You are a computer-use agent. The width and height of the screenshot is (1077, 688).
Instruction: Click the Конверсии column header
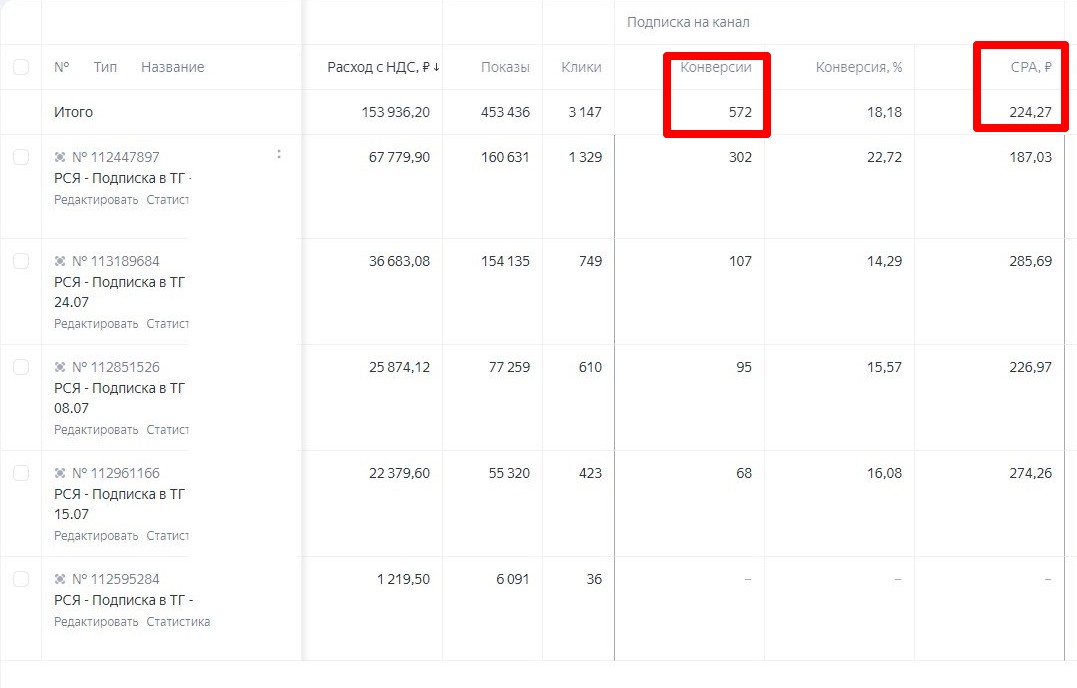click(x=716, y=67)
